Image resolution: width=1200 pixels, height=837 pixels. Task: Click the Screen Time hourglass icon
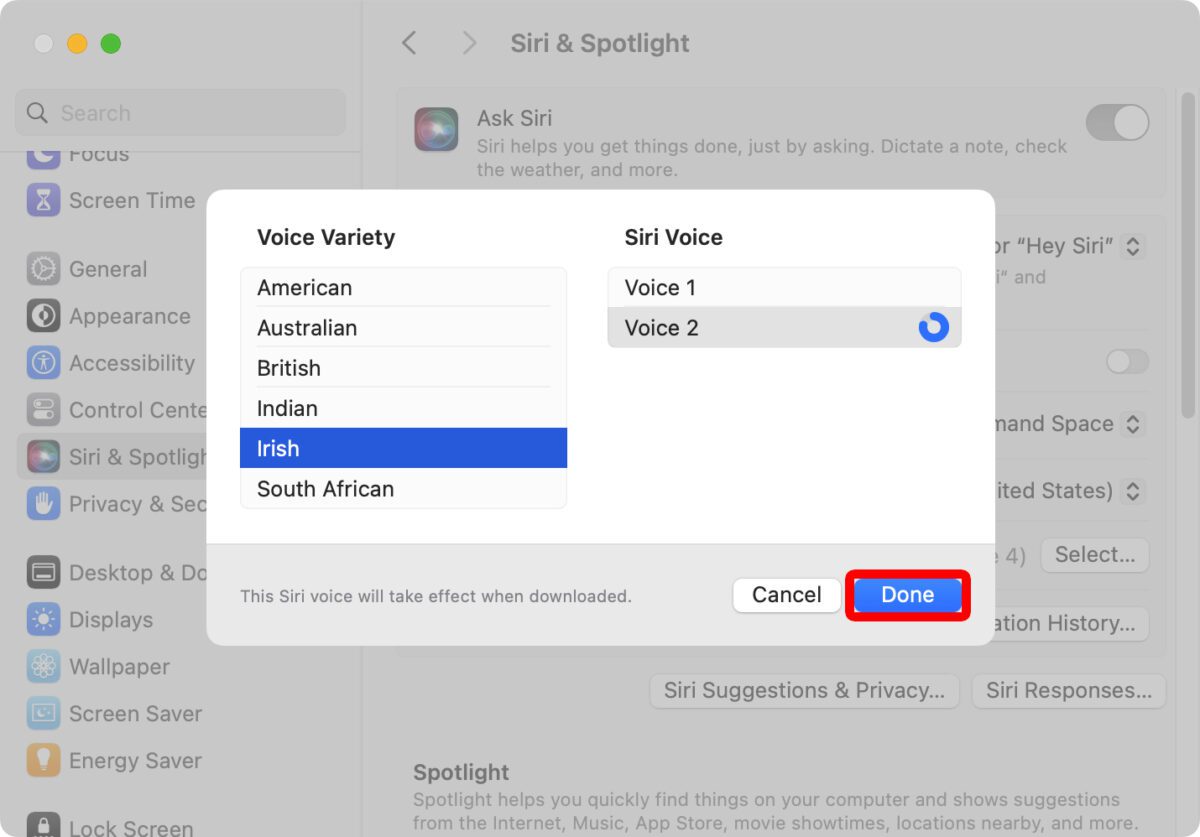point(42,200)
